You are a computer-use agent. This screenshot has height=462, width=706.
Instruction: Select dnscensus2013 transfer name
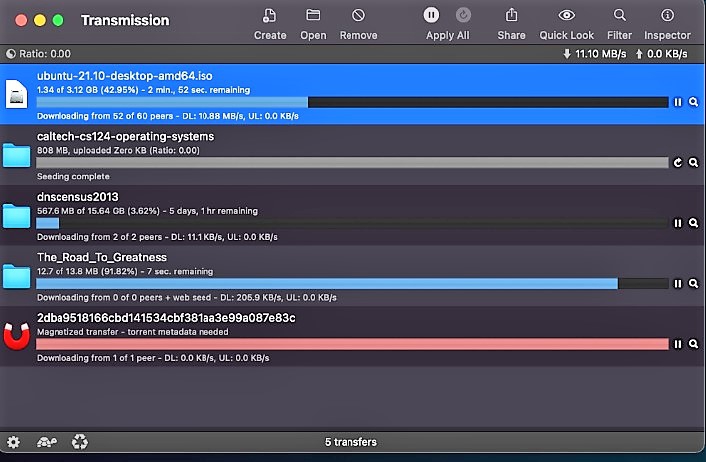point(77,197)
